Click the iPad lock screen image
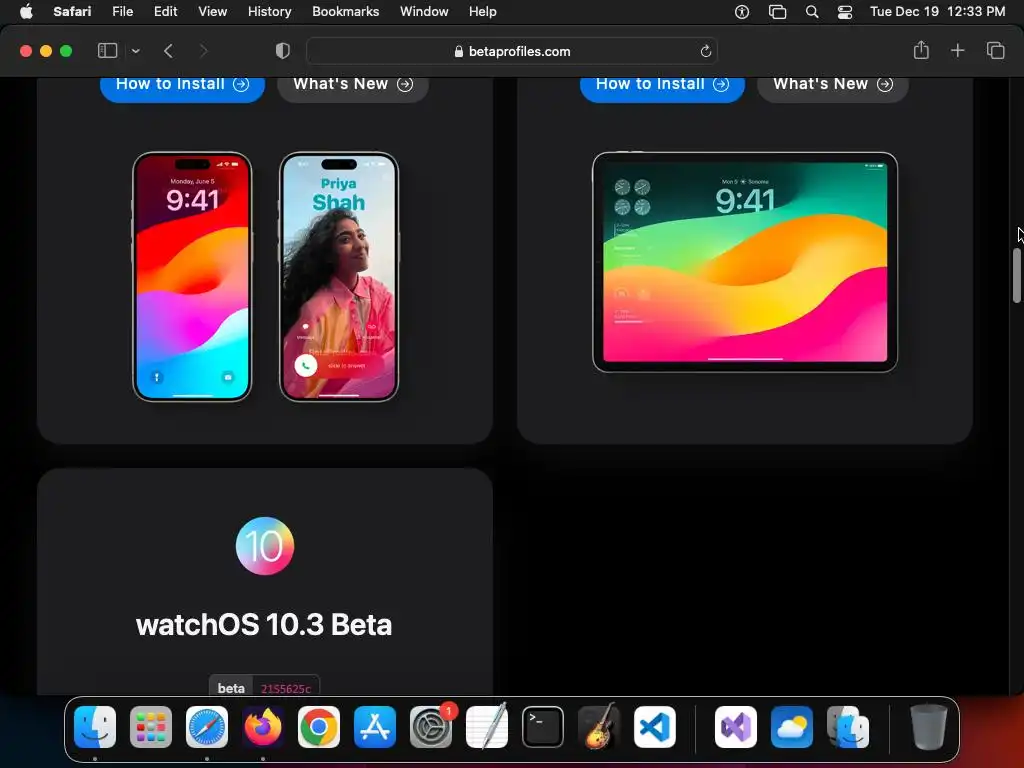Screen dimensions: 1024x768 click(x=744, y=263)
